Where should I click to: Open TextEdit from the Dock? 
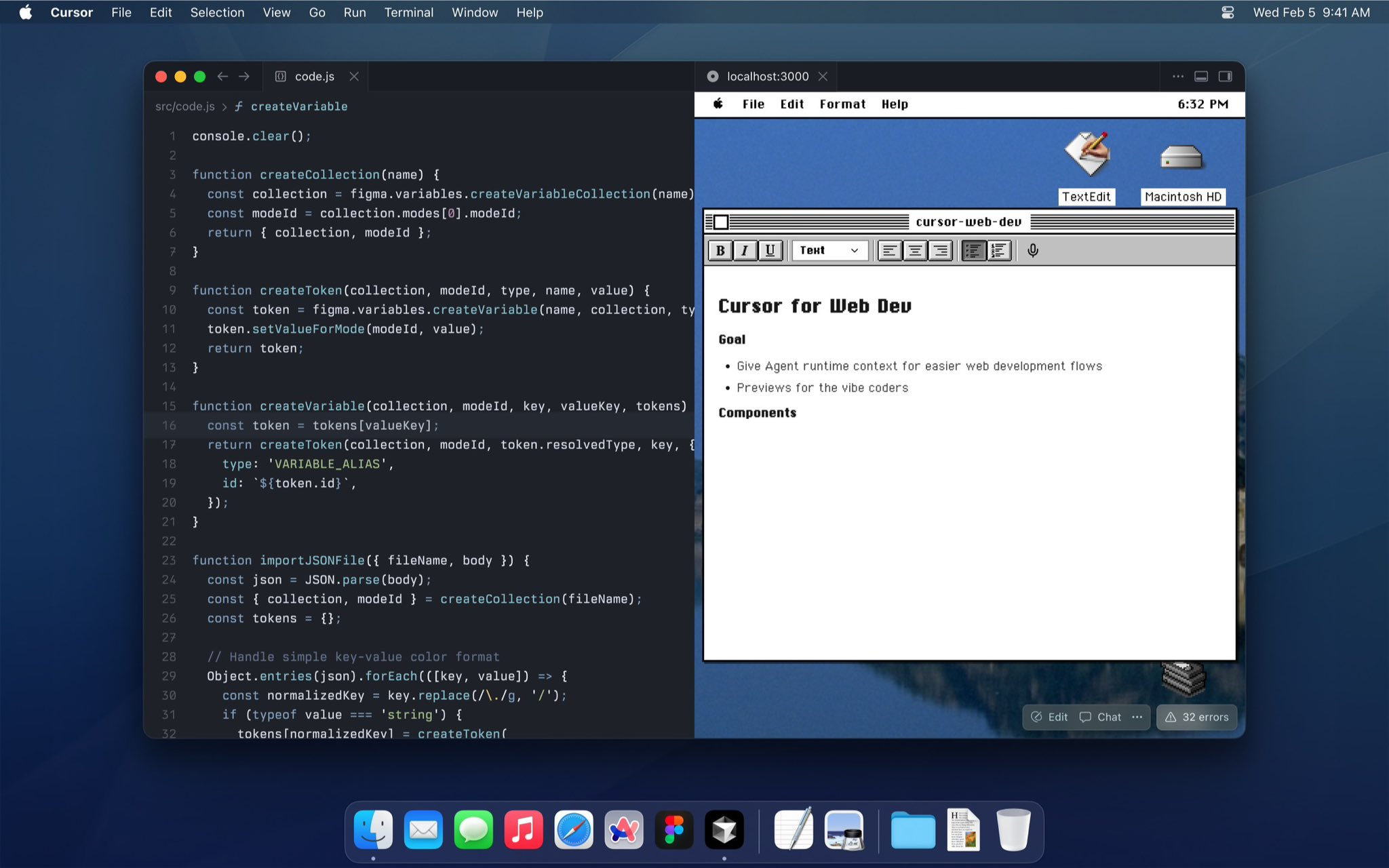(794, 829)
